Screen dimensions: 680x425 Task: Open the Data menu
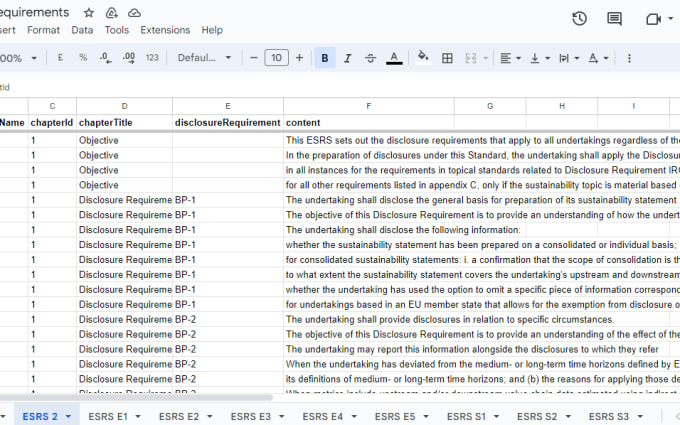pyautogui.click(x=82, y=30)
